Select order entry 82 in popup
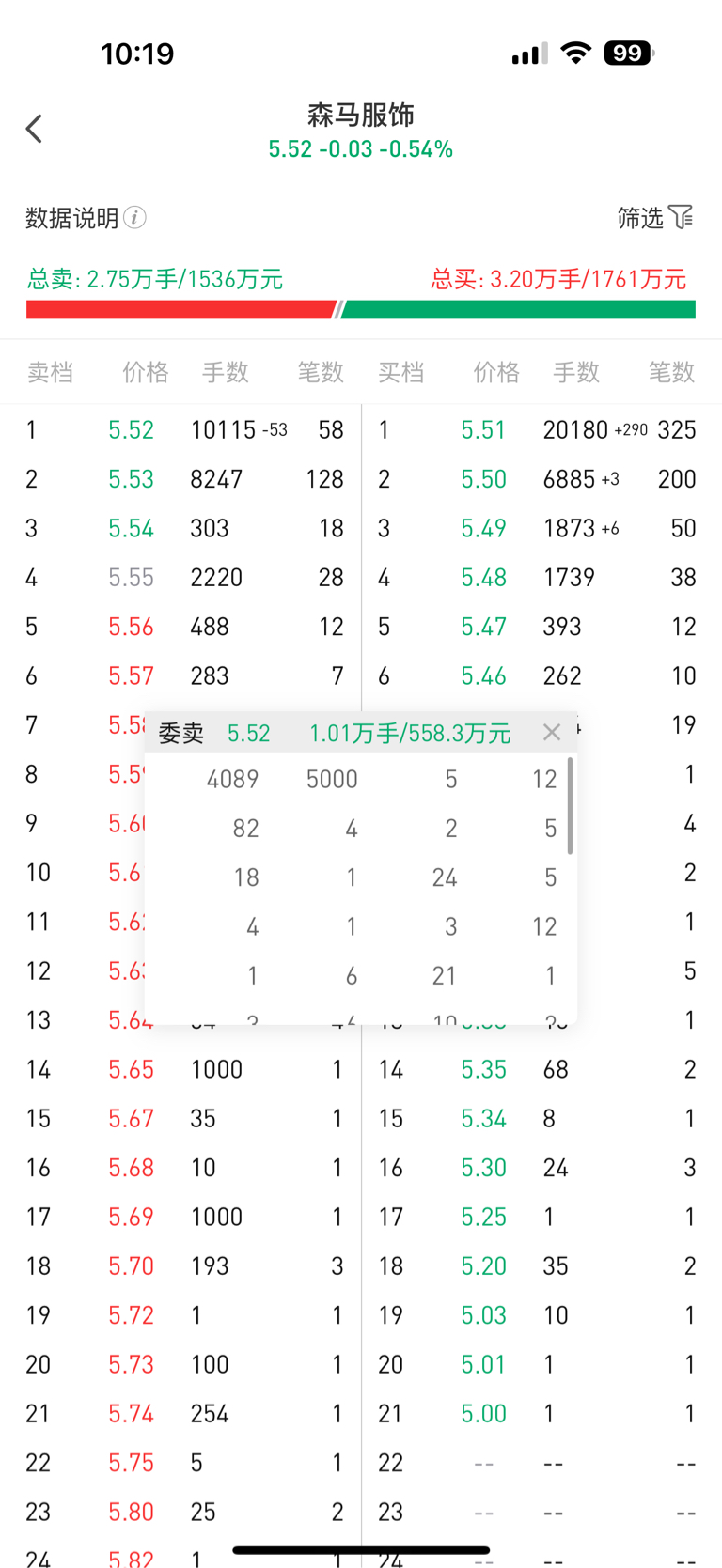This screenshot has height=1568, width=722. (x=245, y=828)
